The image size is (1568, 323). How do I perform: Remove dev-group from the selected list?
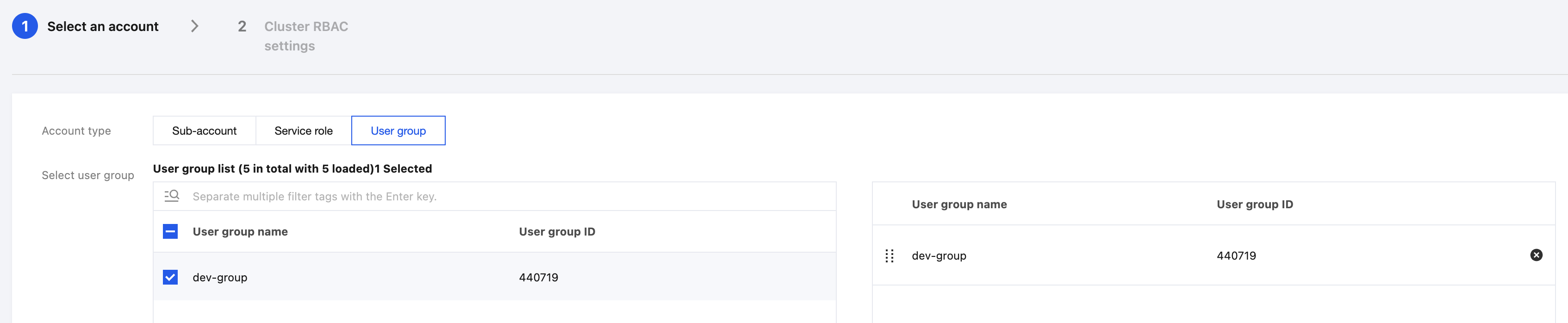coord(1536,255)
